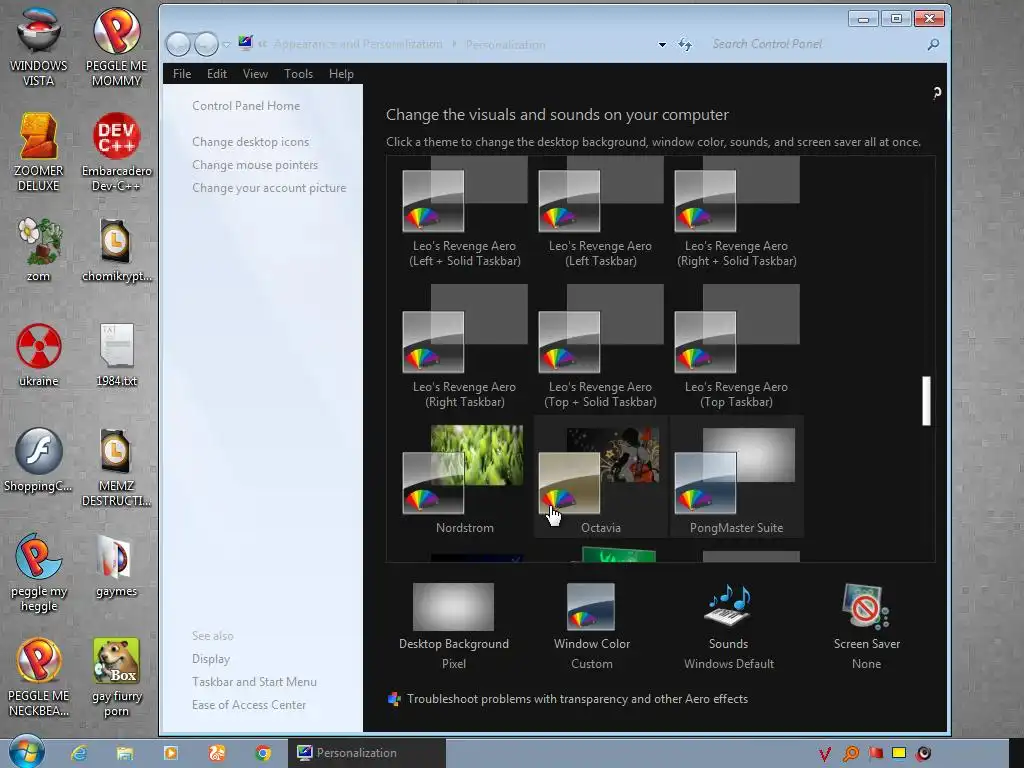Image resolution: width=1024 pixels, height=768 pixels.
Task: Open Window Color Custom settings
Action: click(592, 626)
